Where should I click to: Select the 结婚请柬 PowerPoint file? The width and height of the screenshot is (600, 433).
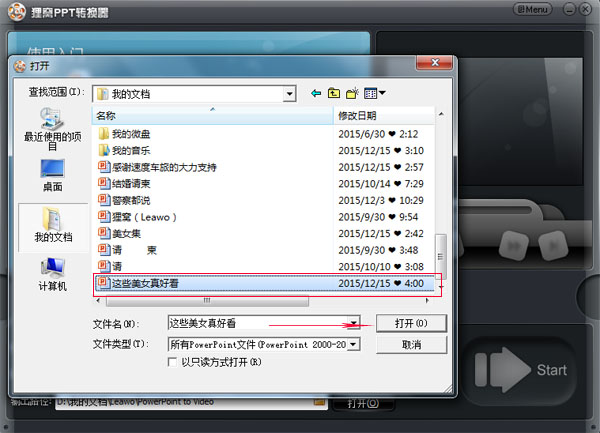[x=124, y=184]
